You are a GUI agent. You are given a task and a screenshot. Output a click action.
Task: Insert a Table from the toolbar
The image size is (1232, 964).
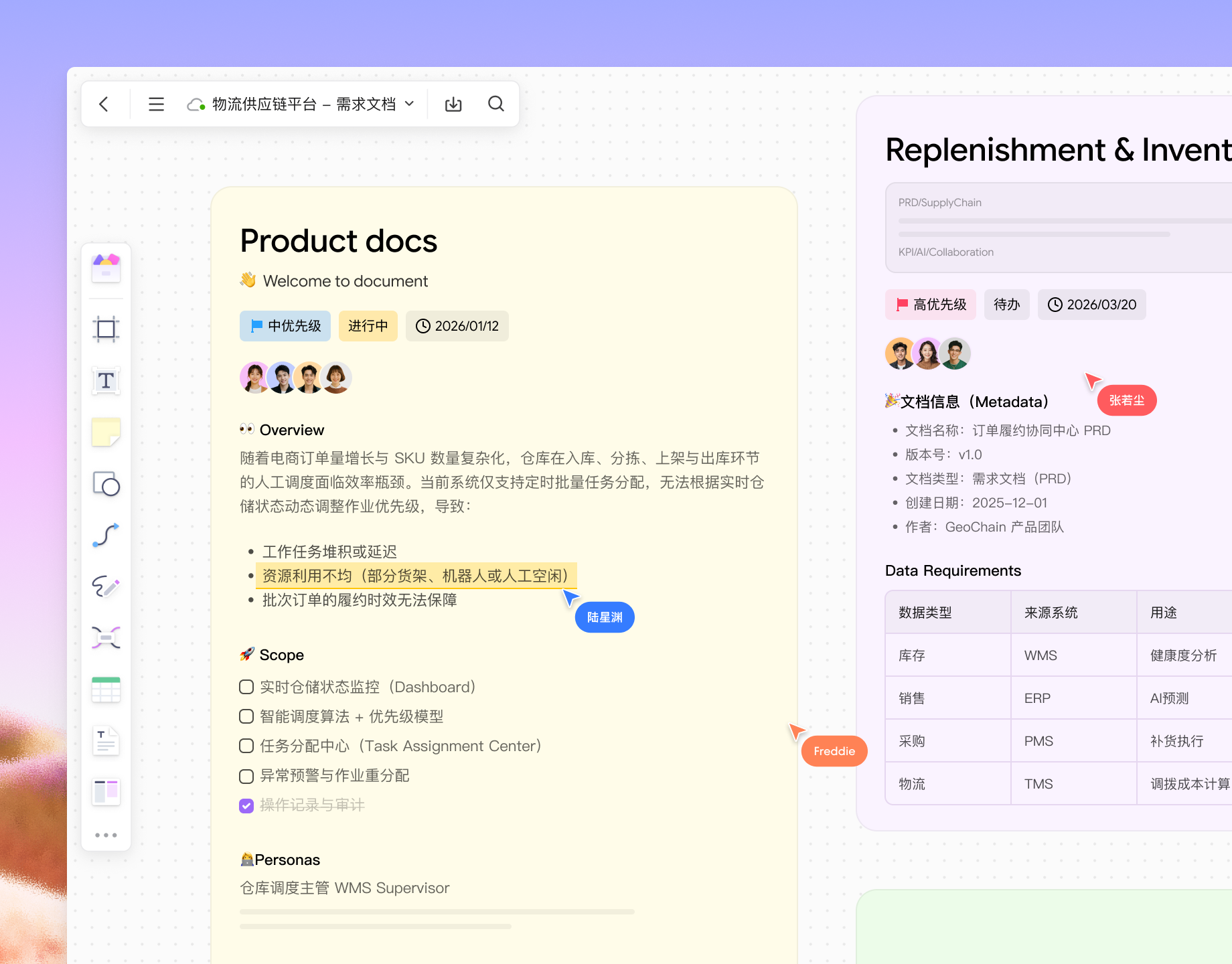[x=105, y=690]
